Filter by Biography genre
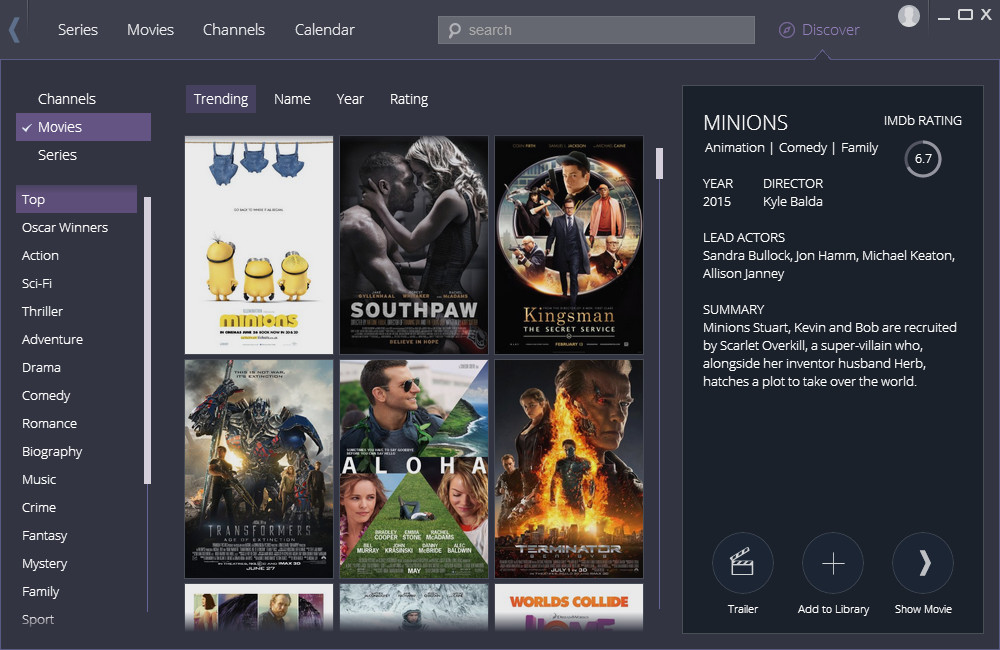Viewport: 1000px width, 650px height. coord(52,452)
